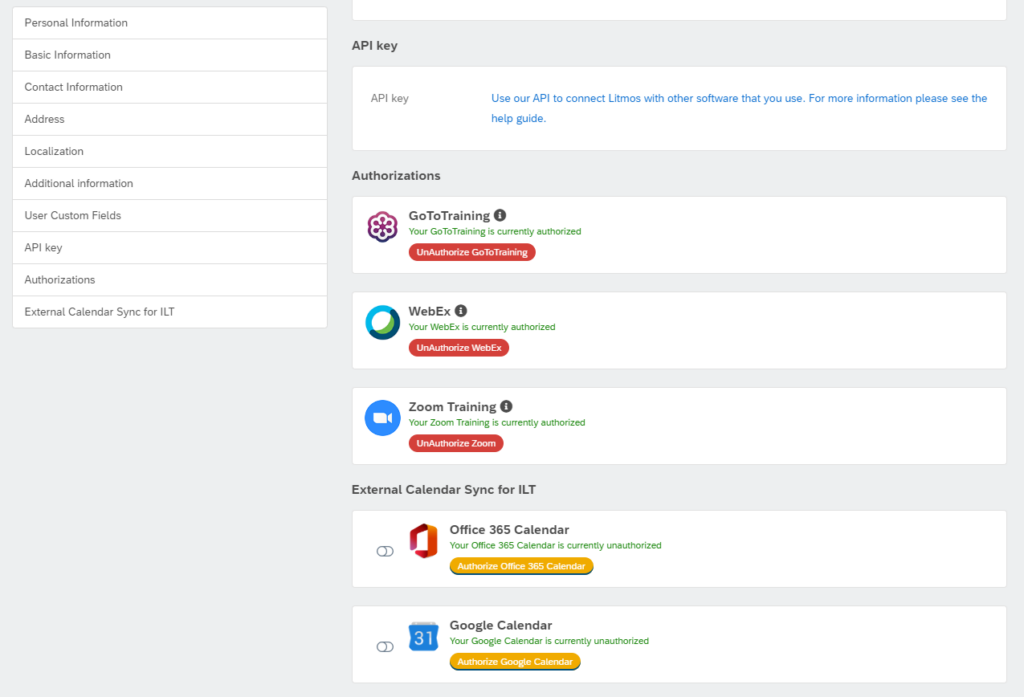This screenshot has width=1024, height=697.
Task: Open Contact Information sidebar item
Action: coord(170,87)
